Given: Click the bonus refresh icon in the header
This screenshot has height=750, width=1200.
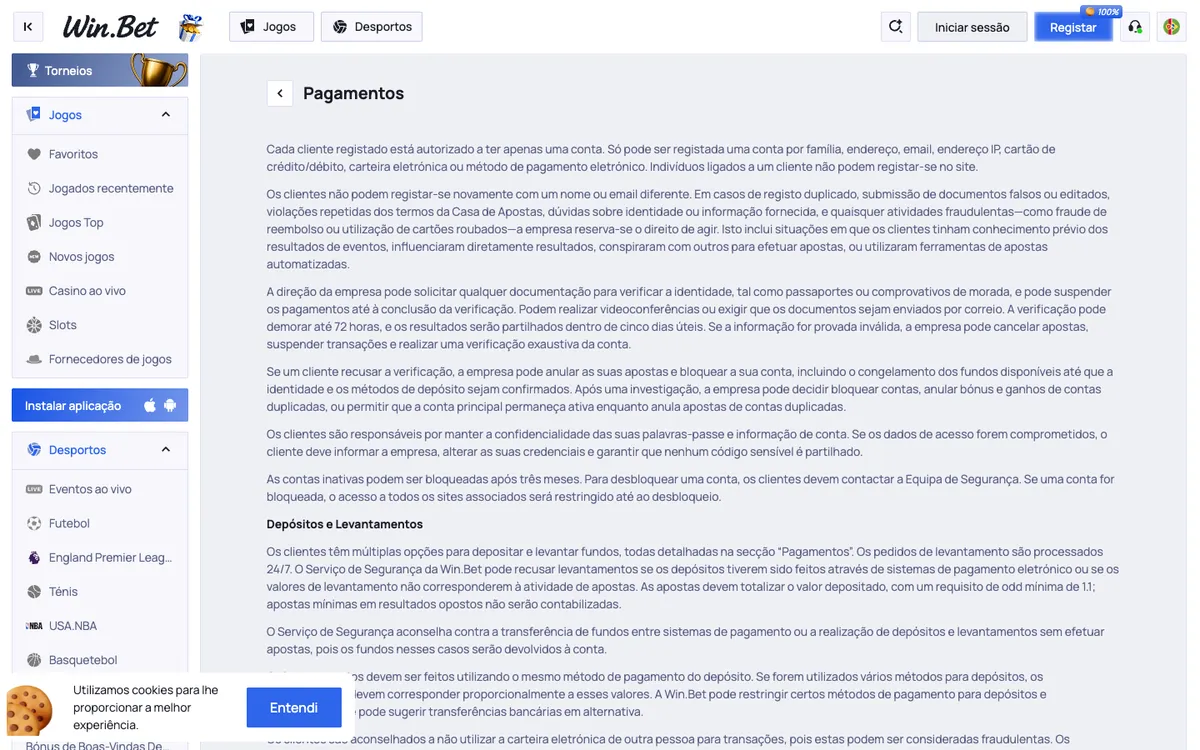Looking at the screenshot, I should pyautogui.click(x=896, y=27).
